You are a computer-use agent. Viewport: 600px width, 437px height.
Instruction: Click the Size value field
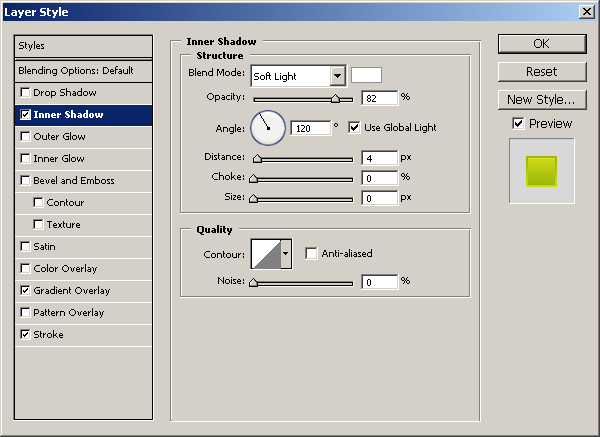pyautogui.click(x=380, y=198)
